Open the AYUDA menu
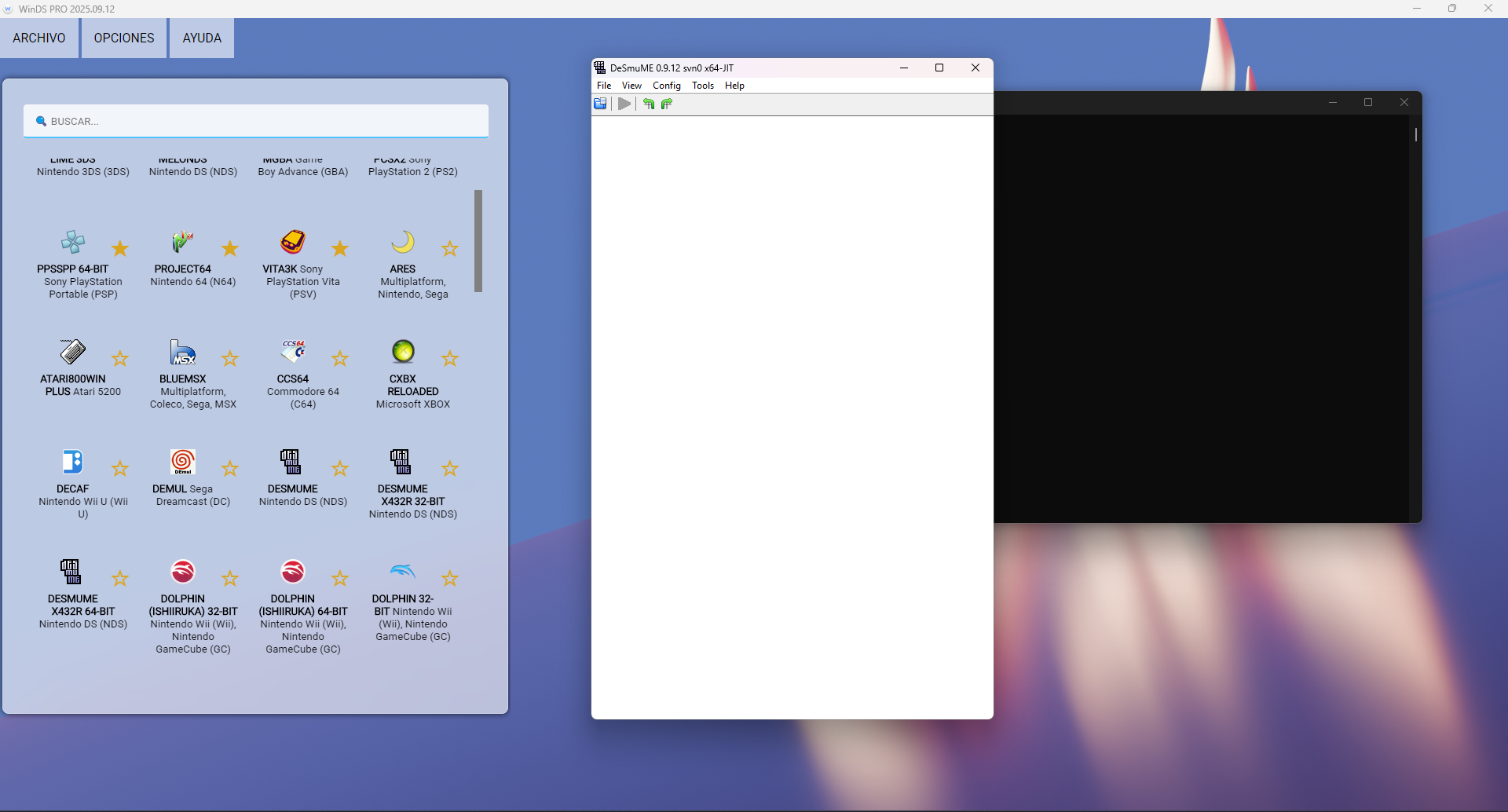 (202, 38)
